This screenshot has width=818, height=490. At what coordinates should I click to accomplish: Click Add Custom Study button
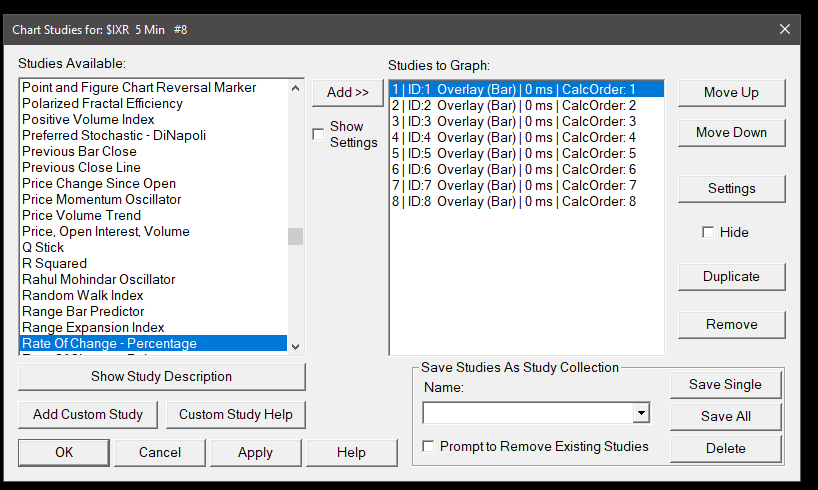87,414
